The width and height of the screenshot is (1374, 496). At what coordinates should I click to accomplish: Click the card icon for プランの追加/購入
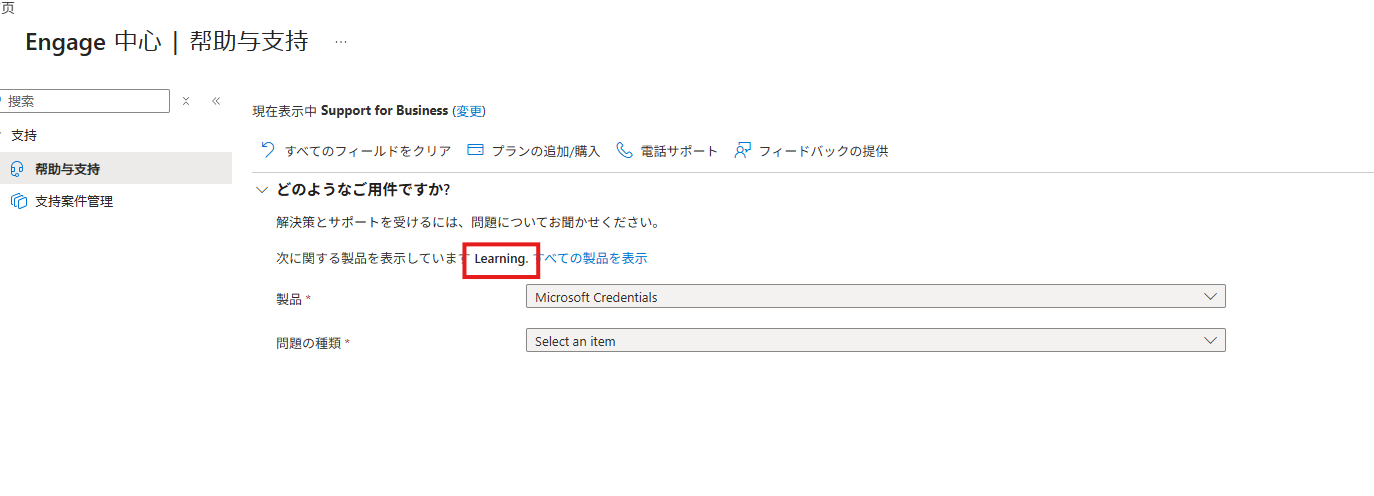(x=476, y=150)
